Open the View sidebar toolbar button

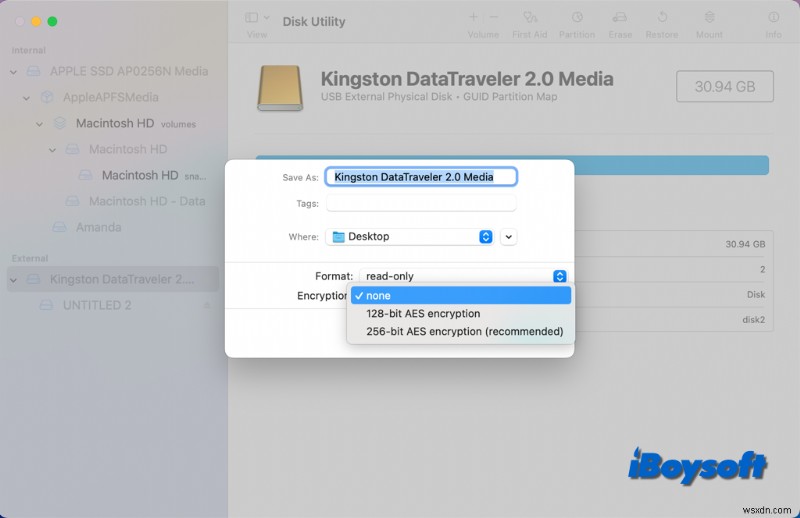(251, 18)
